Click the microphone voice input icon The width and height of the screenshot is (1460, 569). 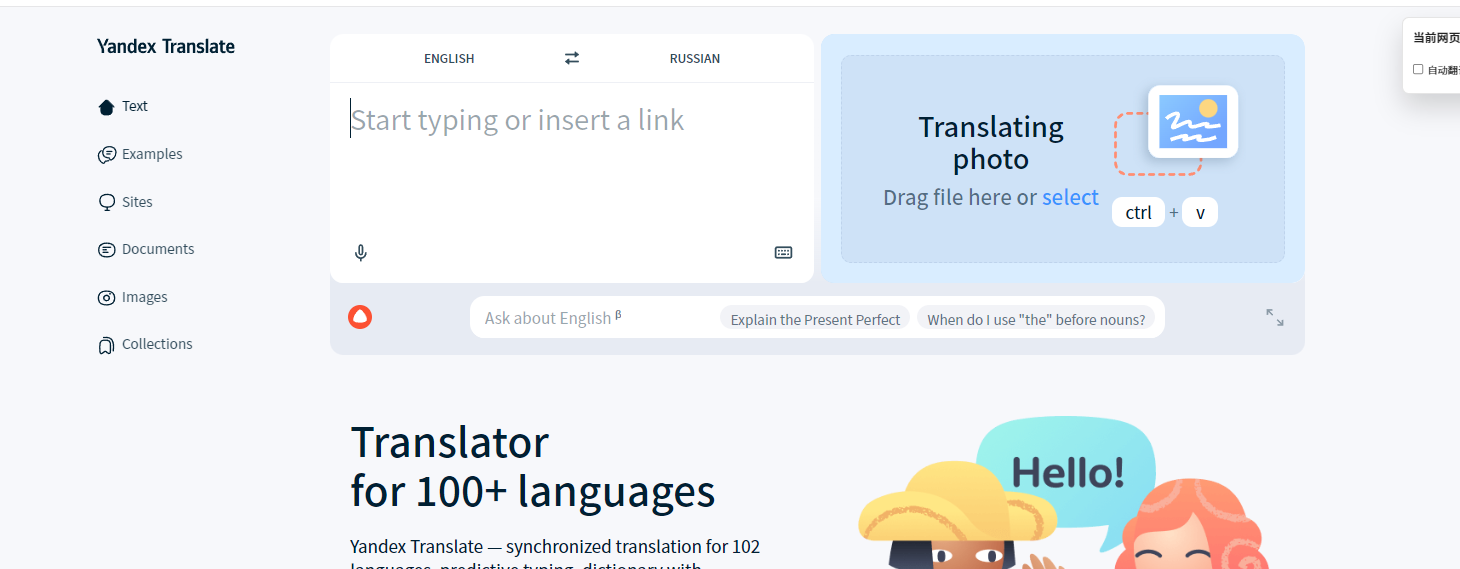361,253
